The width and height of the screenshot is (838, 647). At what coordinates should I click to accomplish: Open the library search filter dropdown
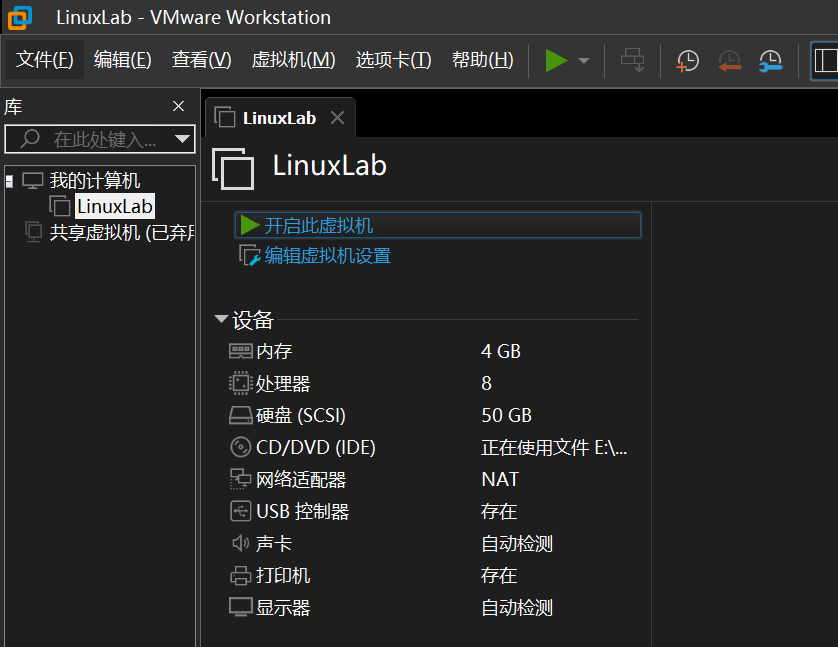(182, 139)
